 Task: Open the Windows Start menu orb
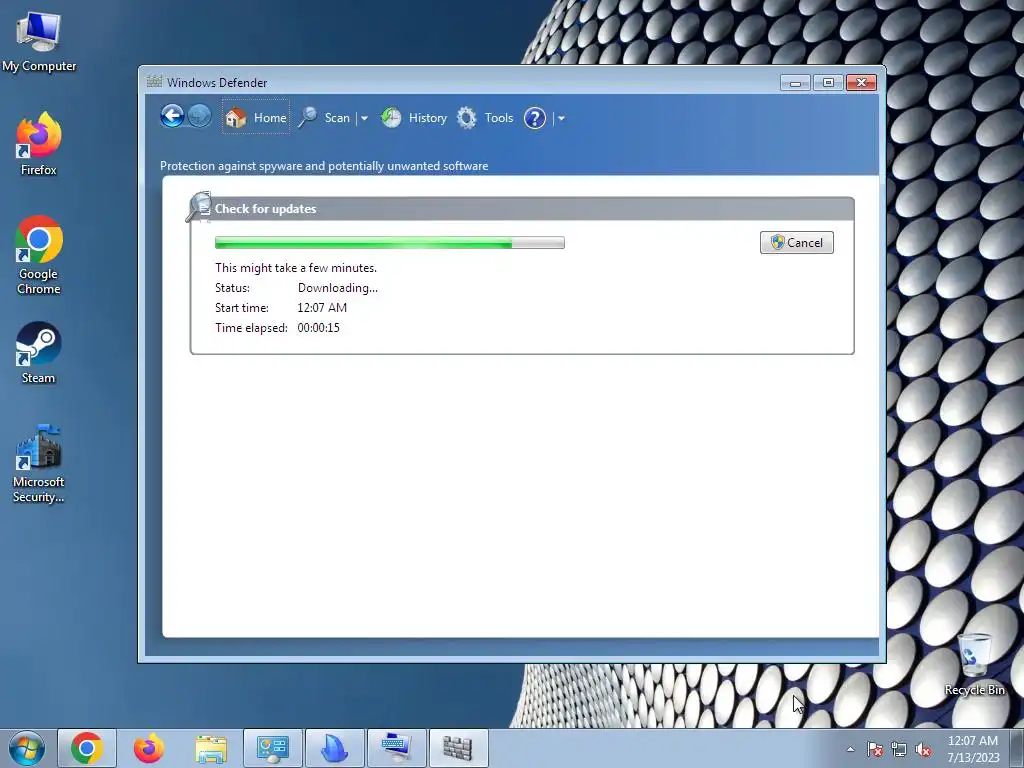click(x=27, y=748)
